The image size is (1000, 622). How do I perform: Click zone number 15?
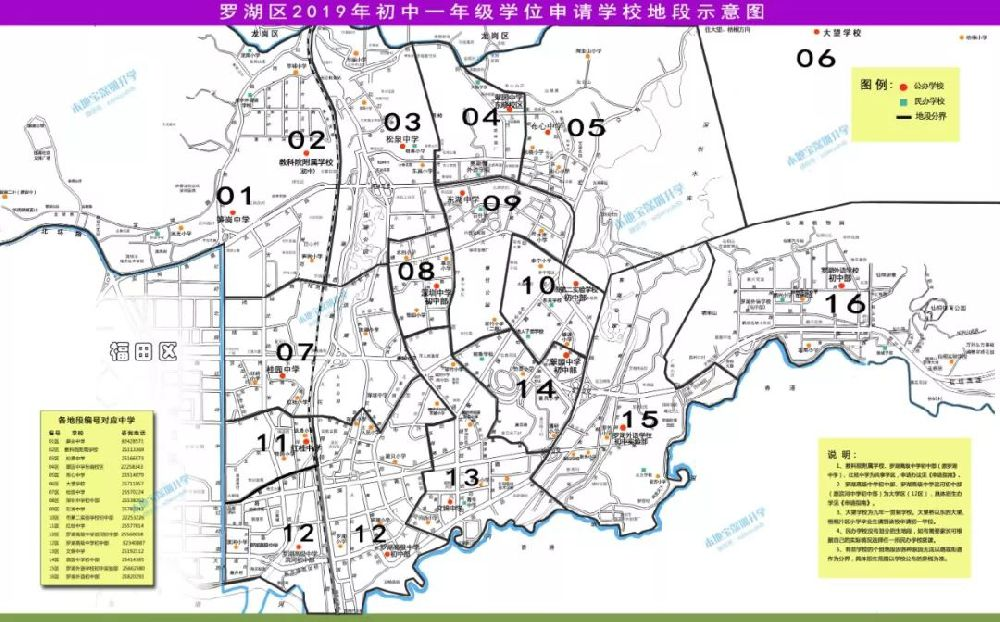(x=640, y=419)
